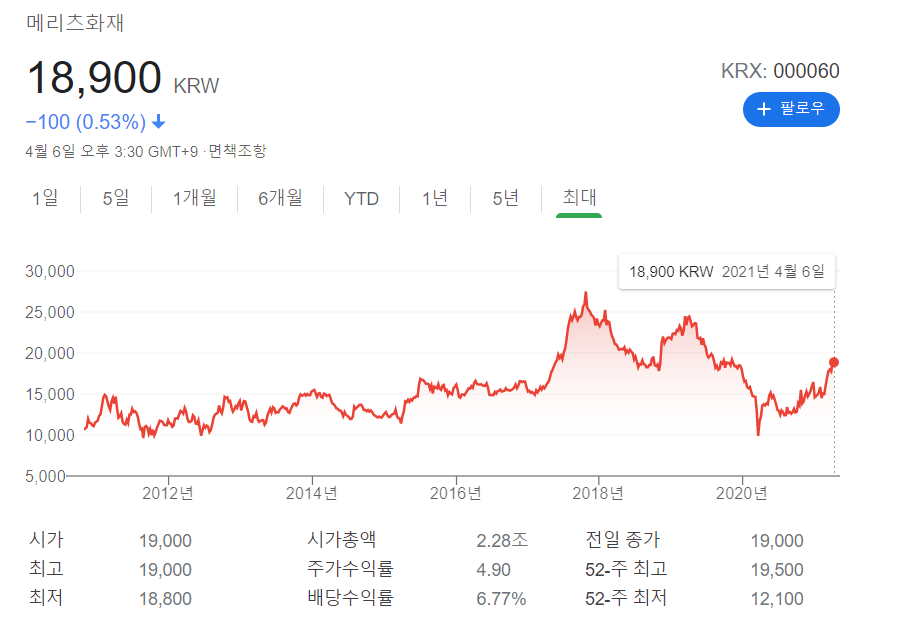Select the YTD tab
Screen dimensions: 902x634
point(361,198)
